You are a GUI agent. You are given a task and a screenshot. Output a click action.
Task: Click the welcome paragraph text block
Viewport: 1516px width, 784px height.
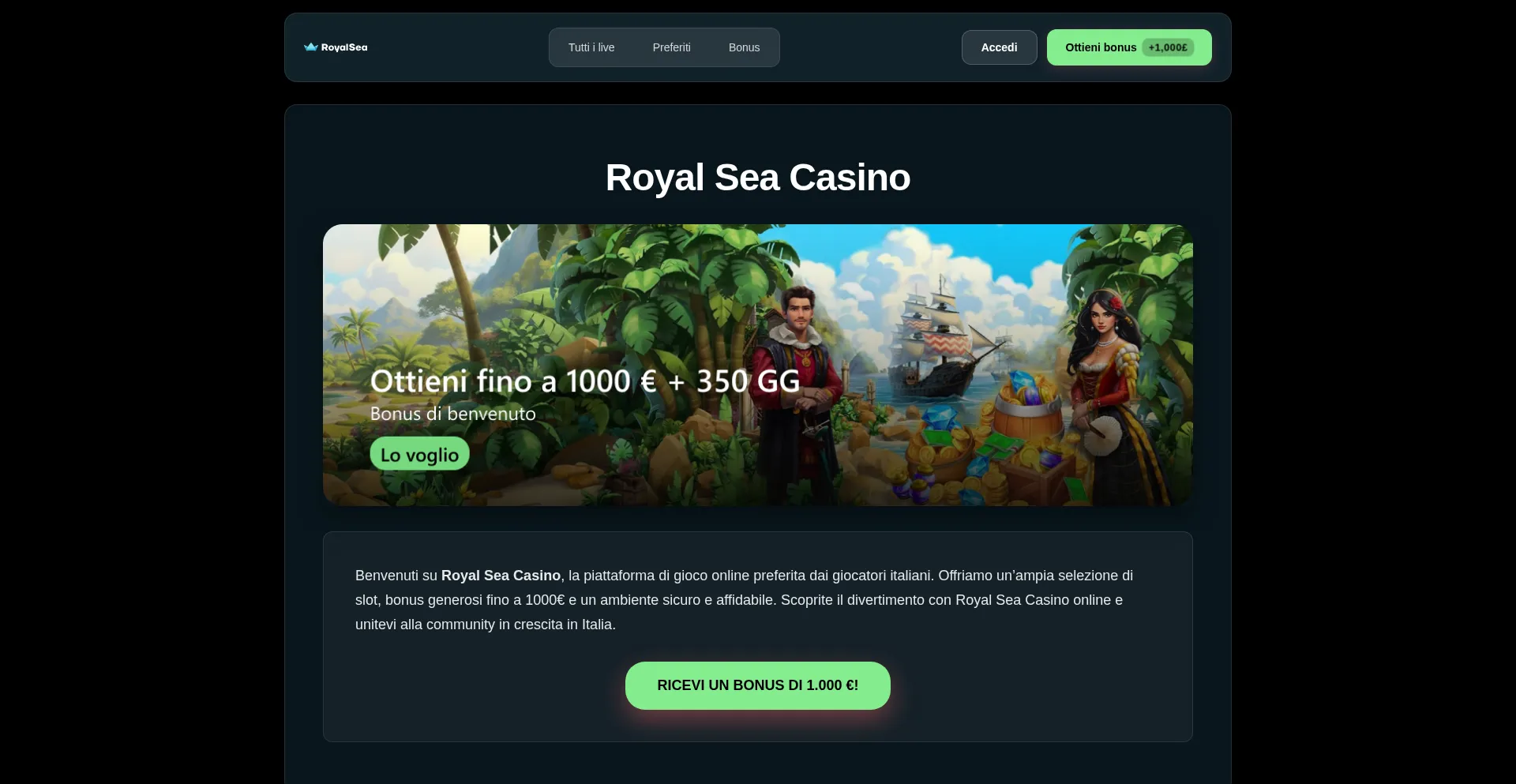[744, 600]
